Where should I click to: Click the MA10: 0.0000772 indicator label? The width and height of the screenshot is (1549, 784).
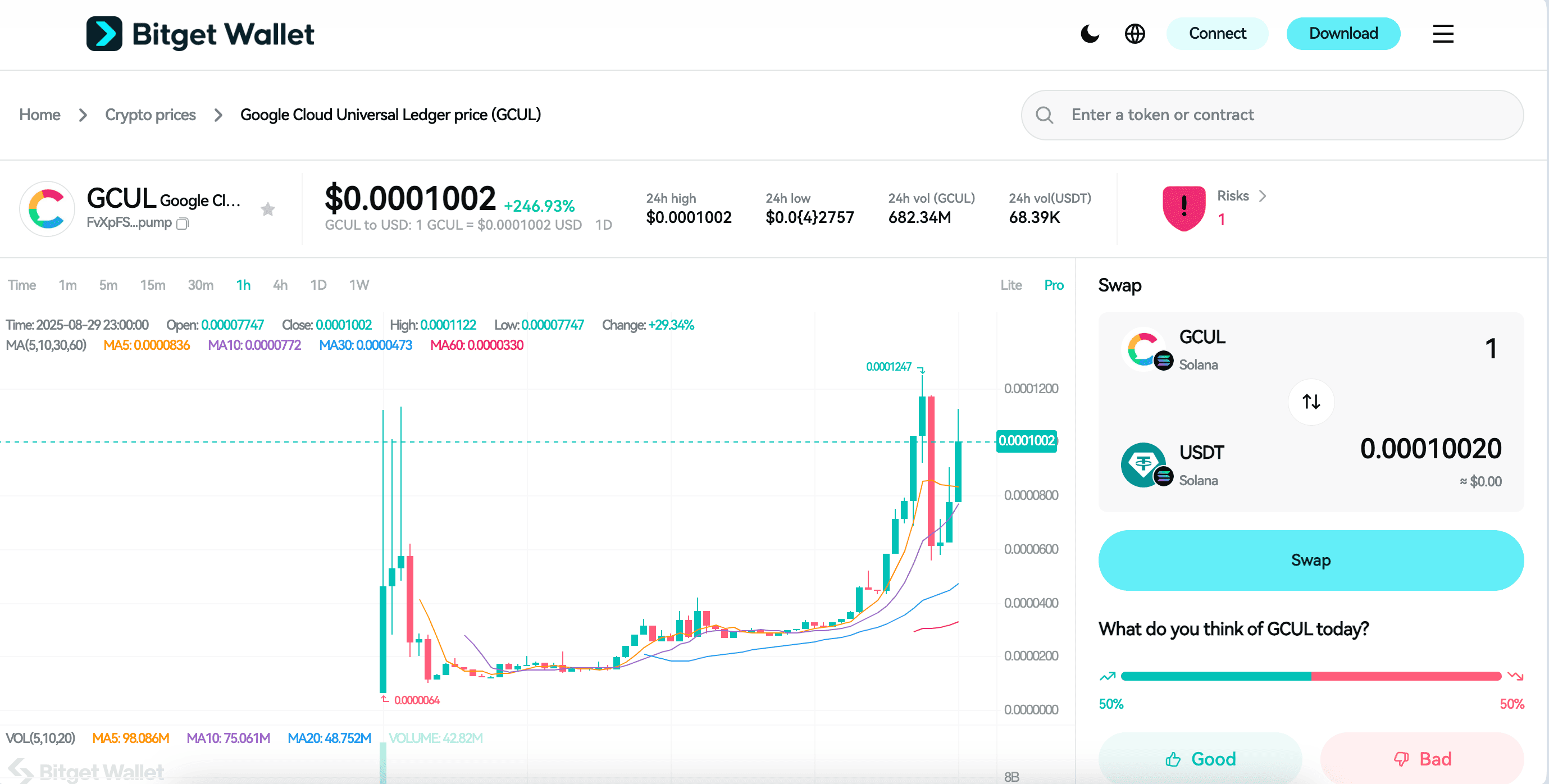point(254,345)
